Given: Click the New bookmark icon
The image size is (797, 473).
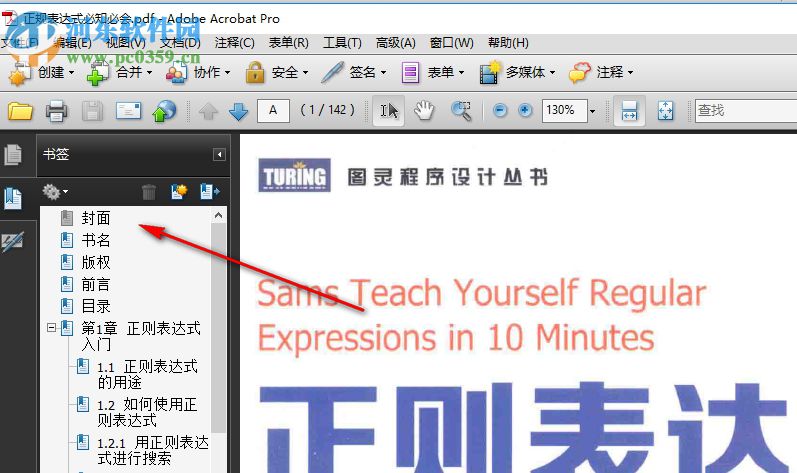Looking at the screenshot, I should click(179, 192).
